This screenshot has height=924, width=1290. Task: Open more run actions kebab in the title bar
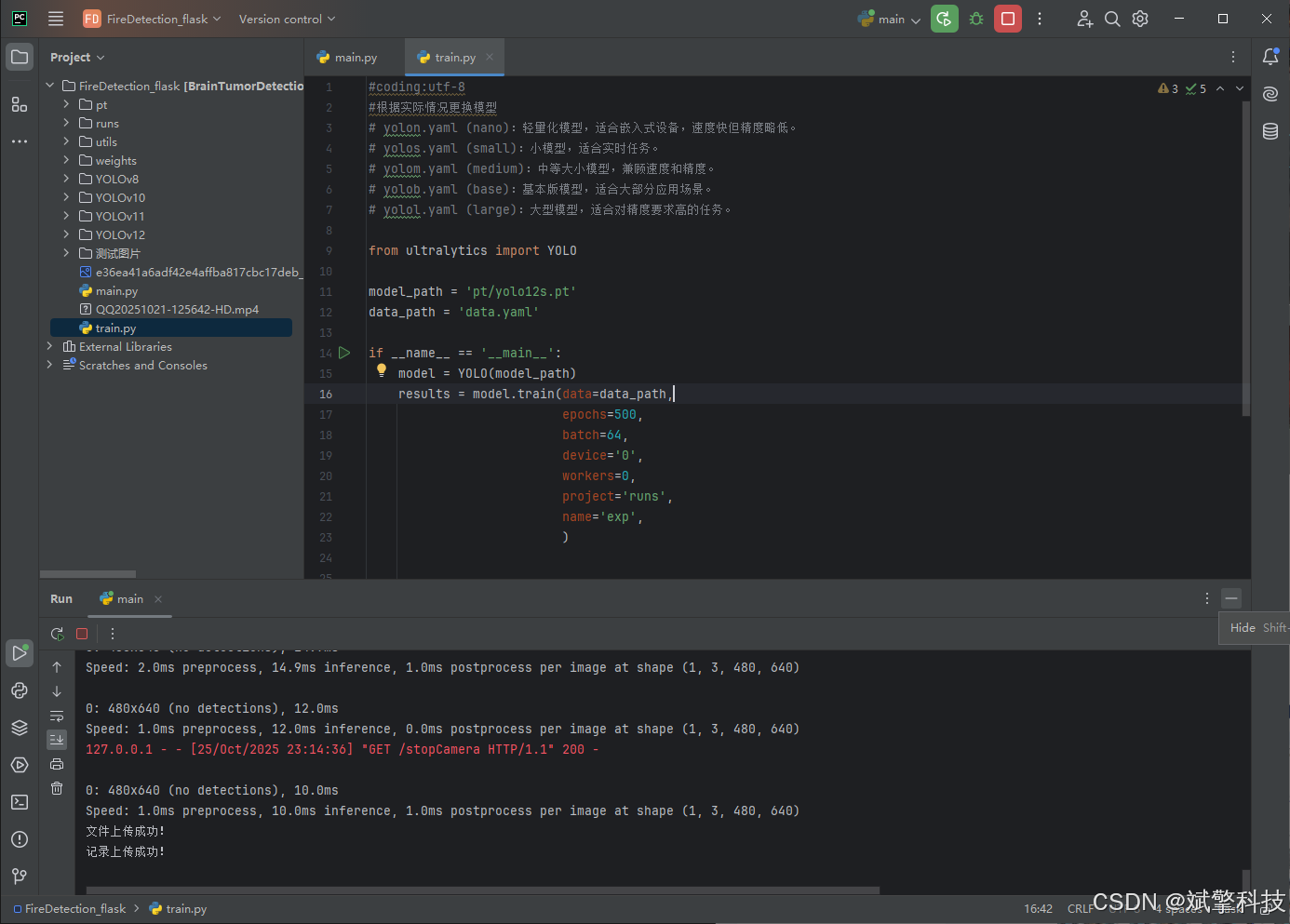(1040, 19)
